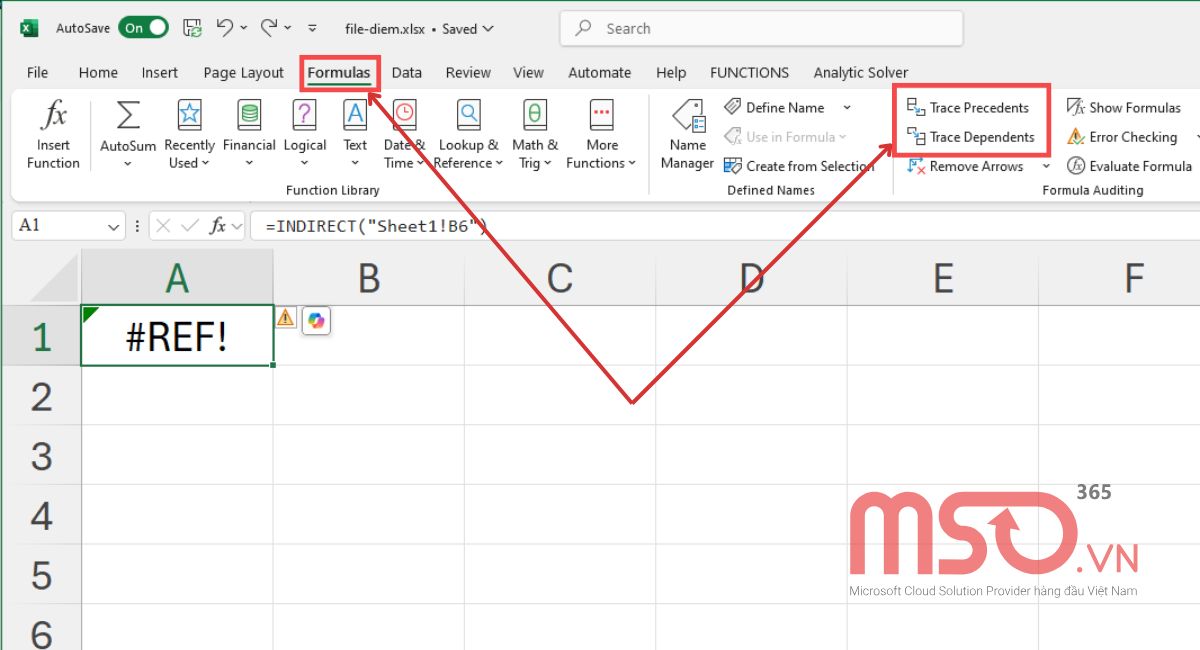Select row 5 header

41,575
